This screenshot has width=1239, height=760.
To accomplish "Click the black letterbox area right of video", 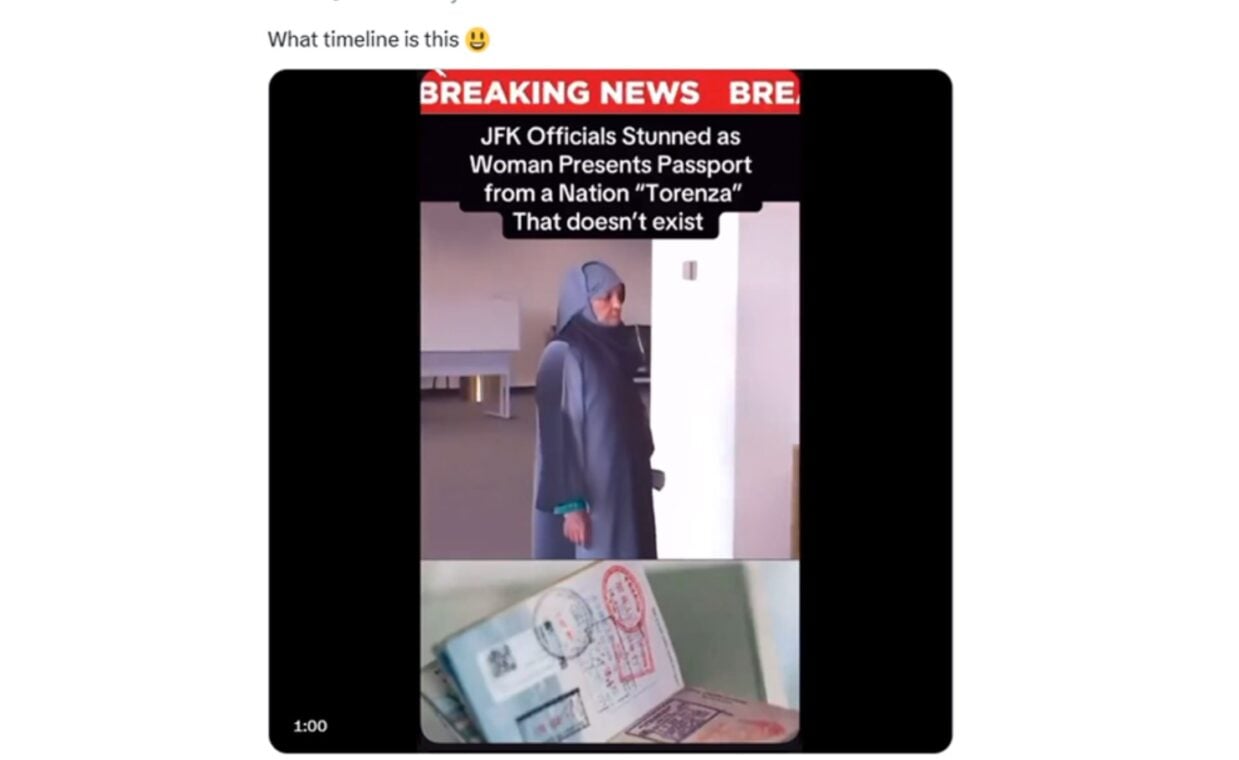I will 875,410.
